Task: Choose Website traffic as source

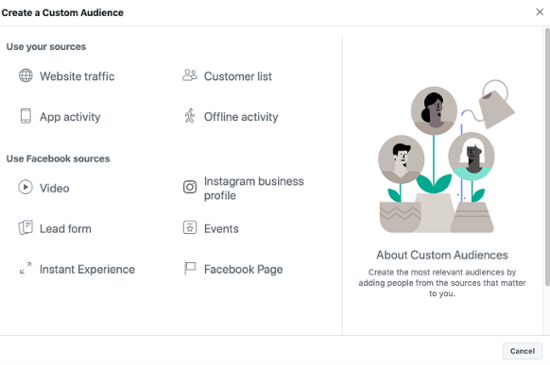Action: click(x=77, y=76)
